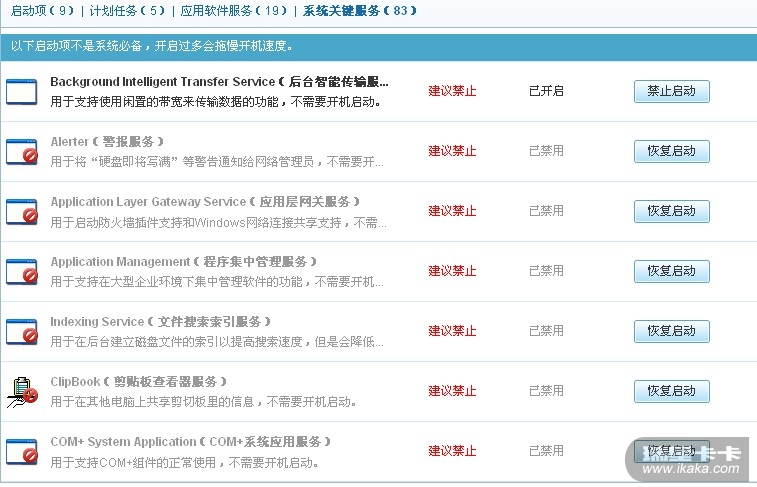This screenshot has width=757, height=487.
Task: Select the 应用软件服务 (19) tab
Action: click(x=234, y=11)
